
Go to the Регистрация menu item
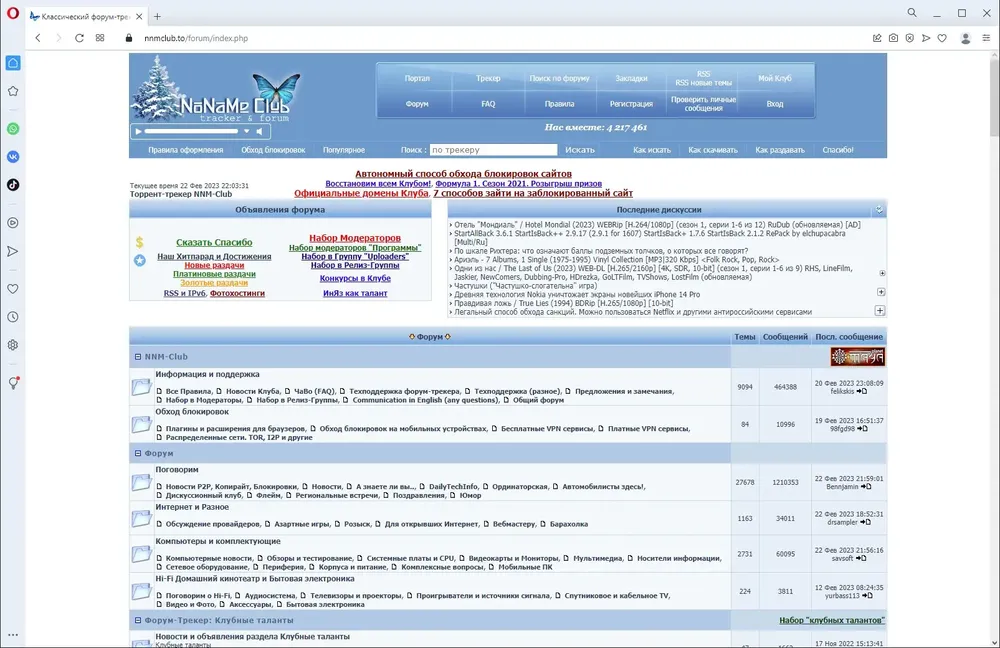pos(631,104)
